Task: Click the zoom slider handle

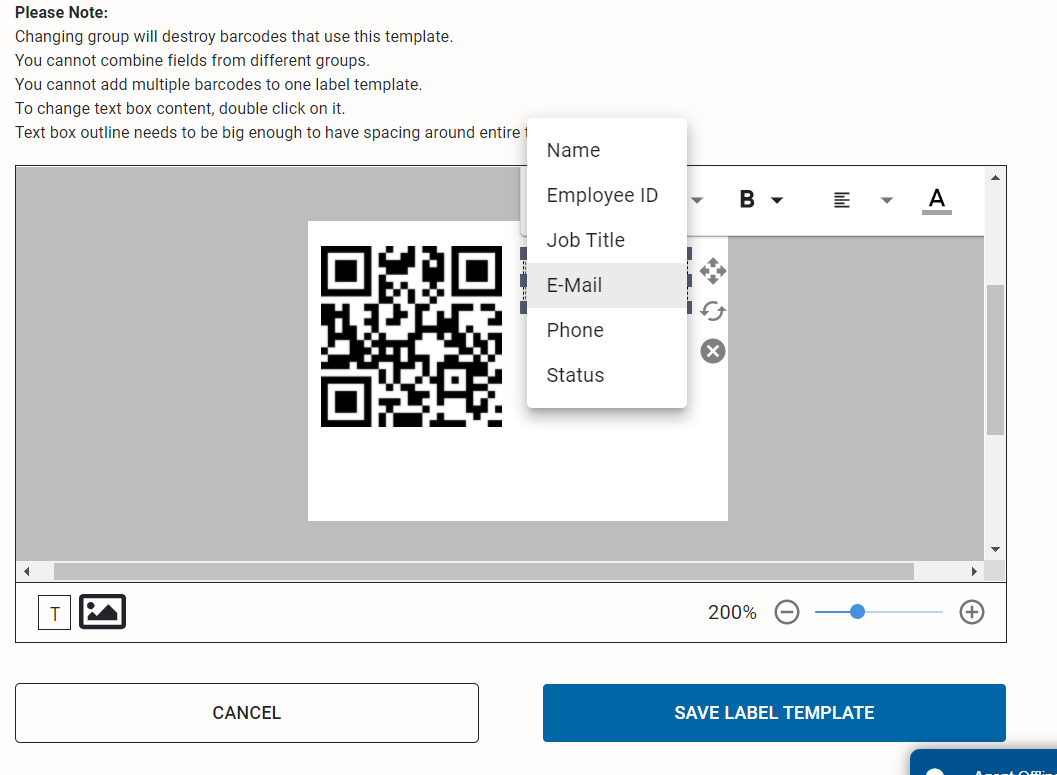Action: (857, 612)
